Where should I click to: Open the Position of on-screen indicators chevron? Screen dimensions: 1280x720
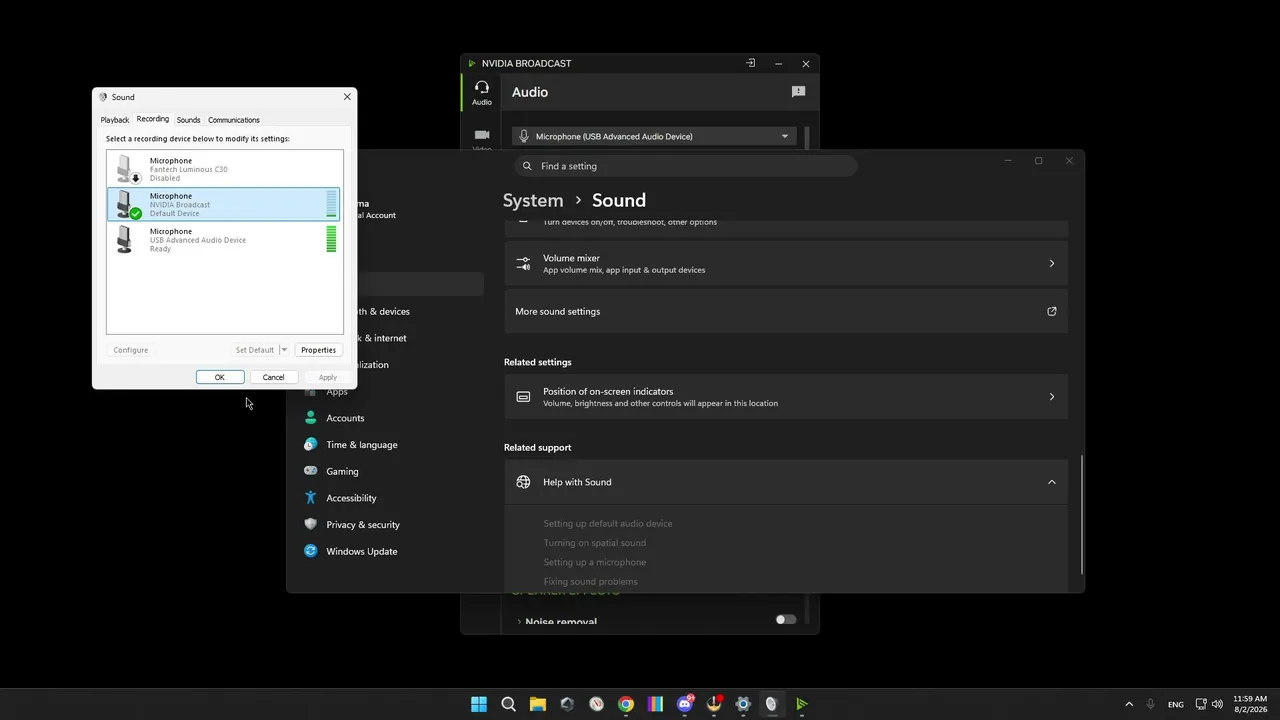tap(1051, 397)
